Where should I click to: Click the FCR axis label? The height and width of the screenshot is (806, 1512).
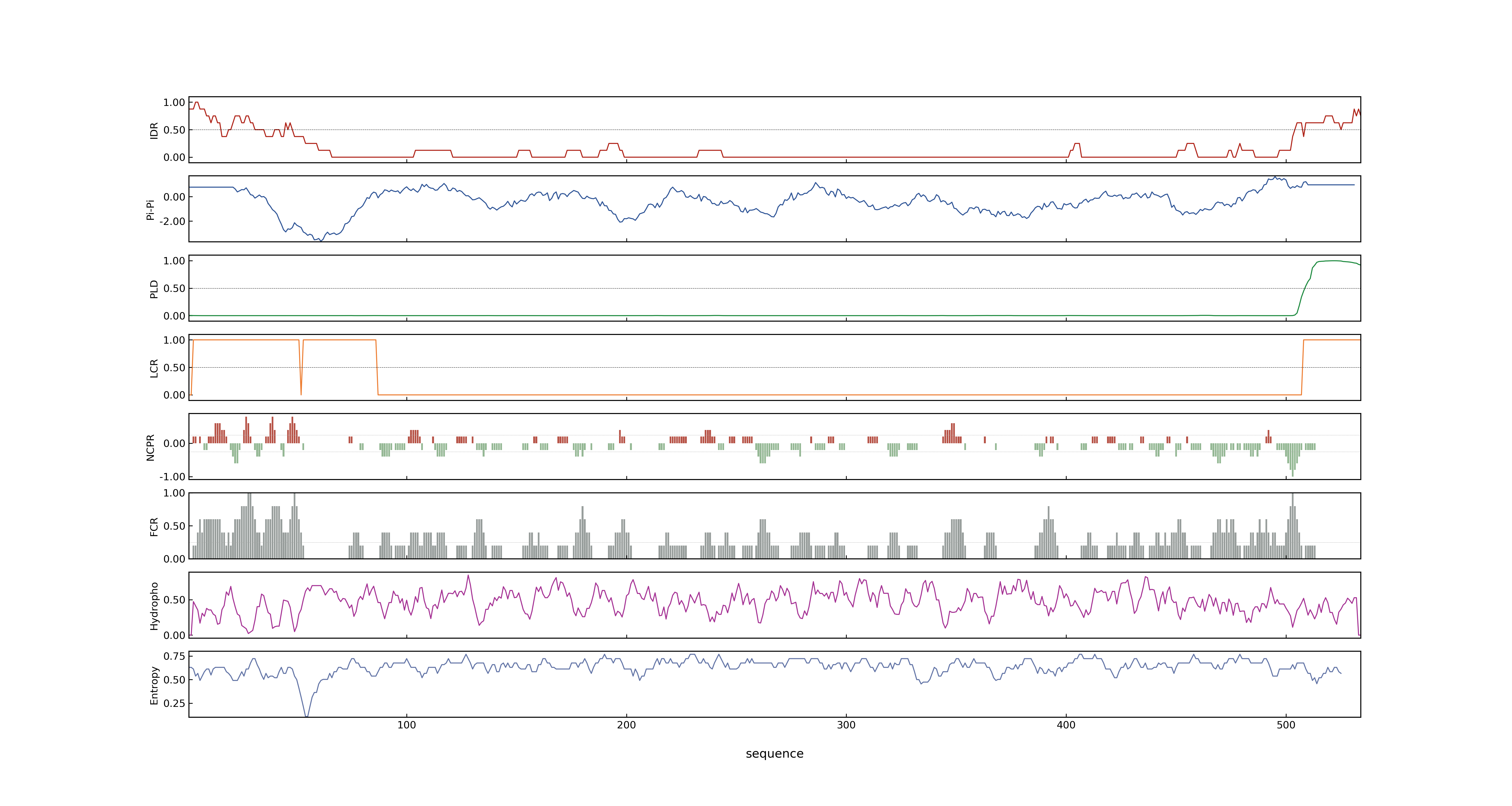point(154,526)
